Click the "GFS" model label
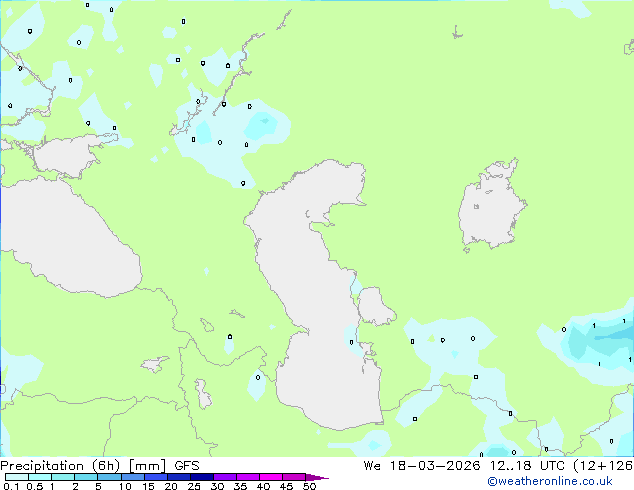Screen dimensions: 634x490 click(x=186, y=466)
